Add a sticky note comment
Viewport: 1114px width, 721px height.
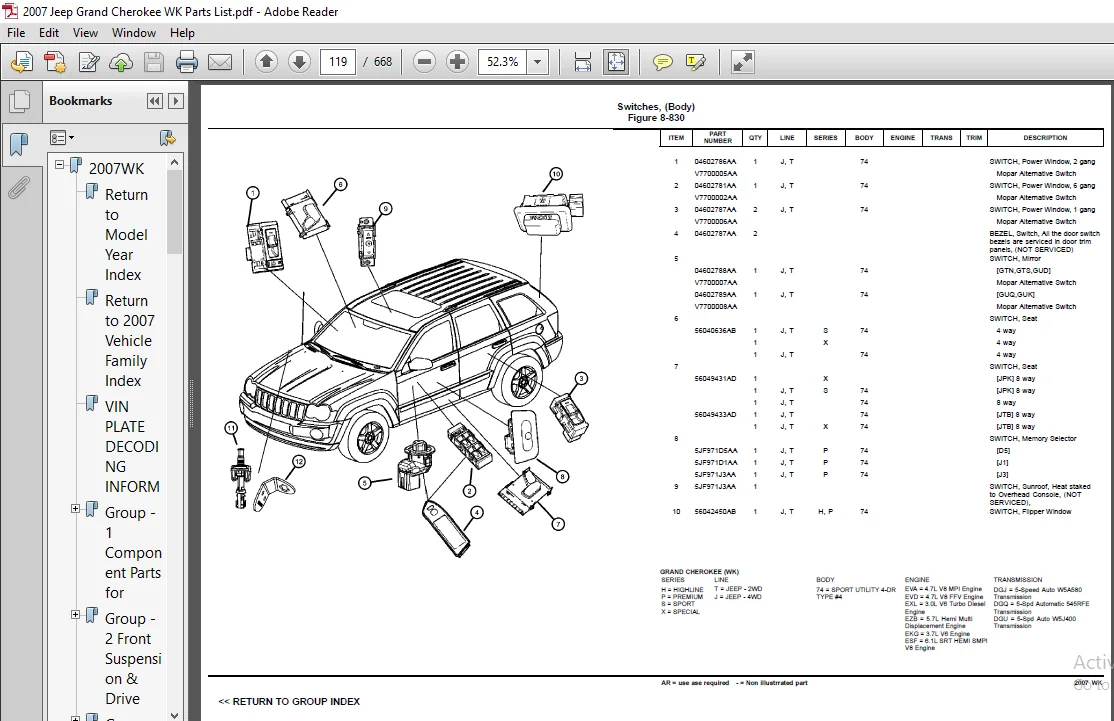tap(662, 63)
